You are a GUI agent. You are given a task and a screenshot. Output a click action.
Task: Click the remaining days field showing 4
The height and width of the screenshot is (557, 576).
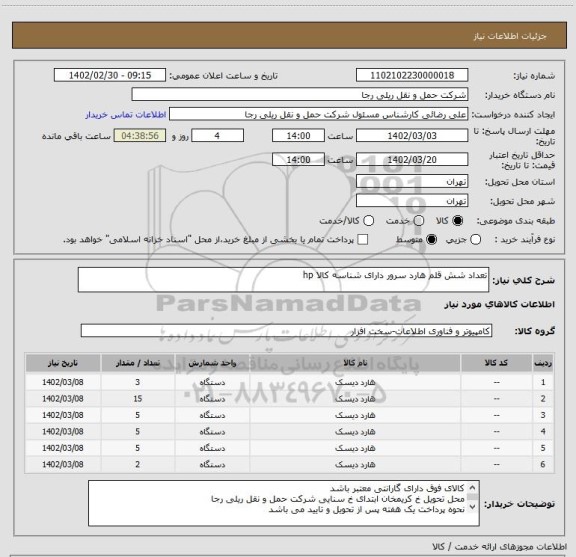217,136
